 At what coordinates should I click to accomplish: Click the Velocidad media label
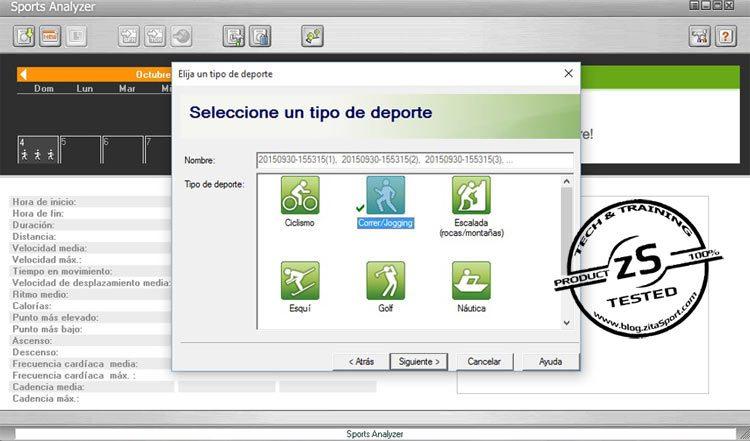(49, 248)
